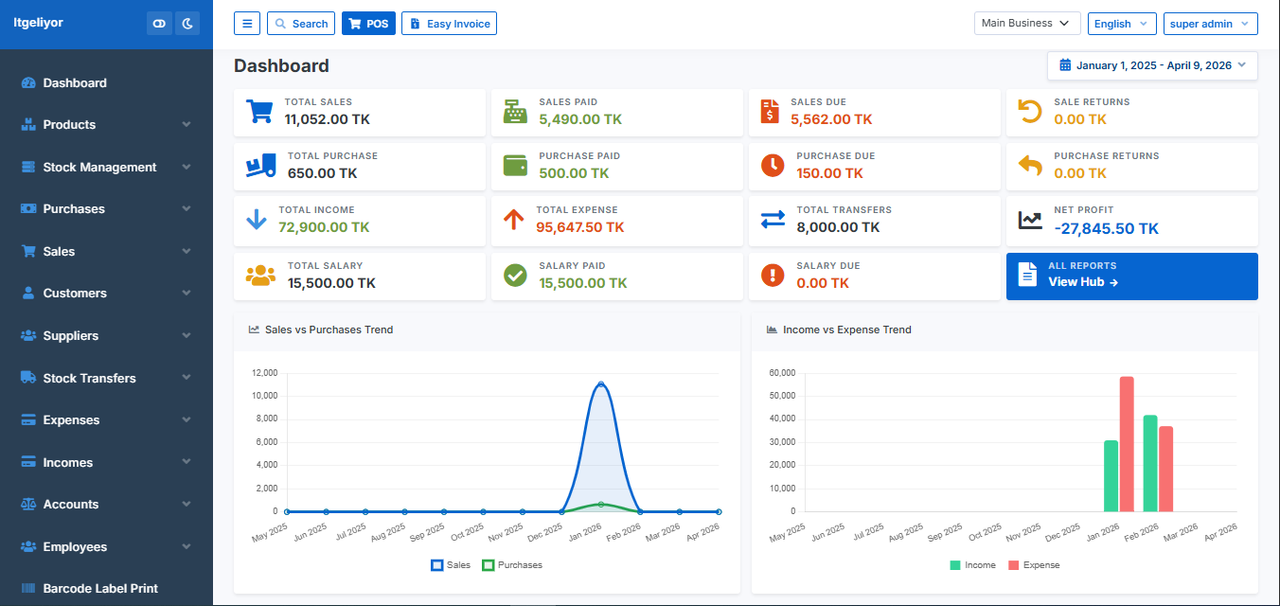Open the Main Business dropdown
Image resolution: width=1280 pixels, height=606 pixels.
click(x=1027, y=23)
